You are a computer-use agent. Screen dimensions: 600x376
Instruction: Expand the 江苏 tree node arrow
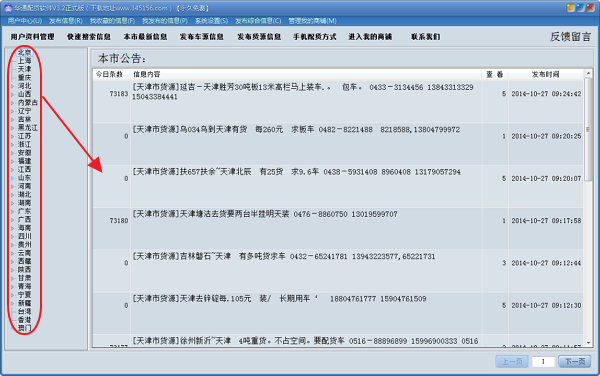[12, 137]
